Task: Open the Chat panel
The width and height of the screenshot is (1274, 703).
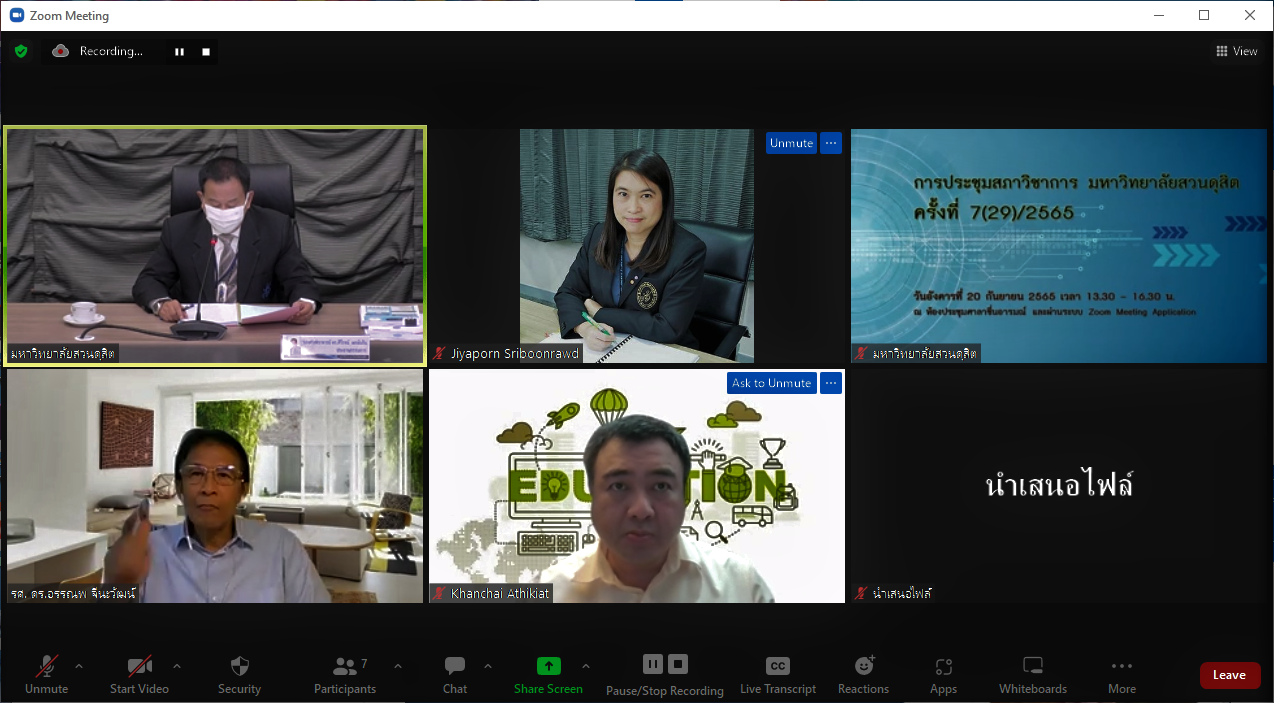Action: pos(455,675)
